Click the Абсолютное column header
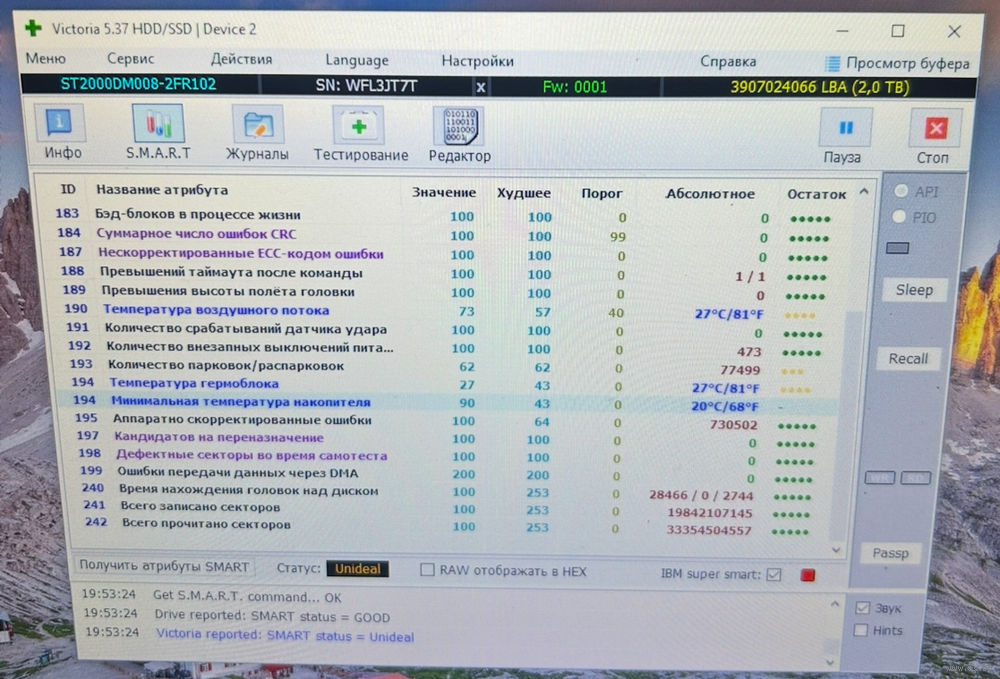 (x=710, y=194)
